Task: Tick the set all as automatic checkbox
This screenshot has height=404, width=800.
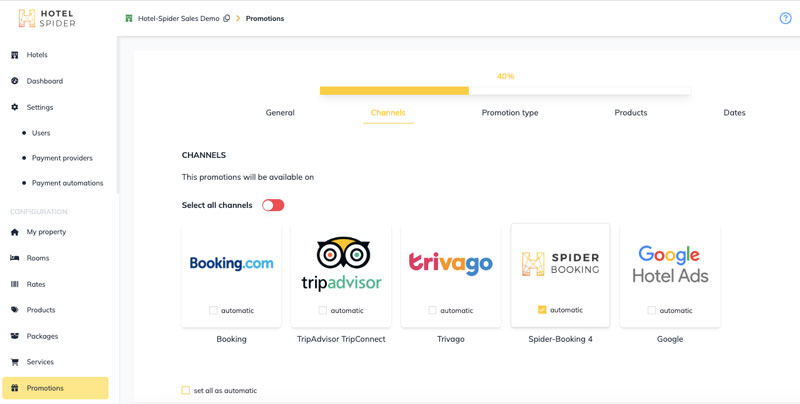Action: tap(186, 390)
